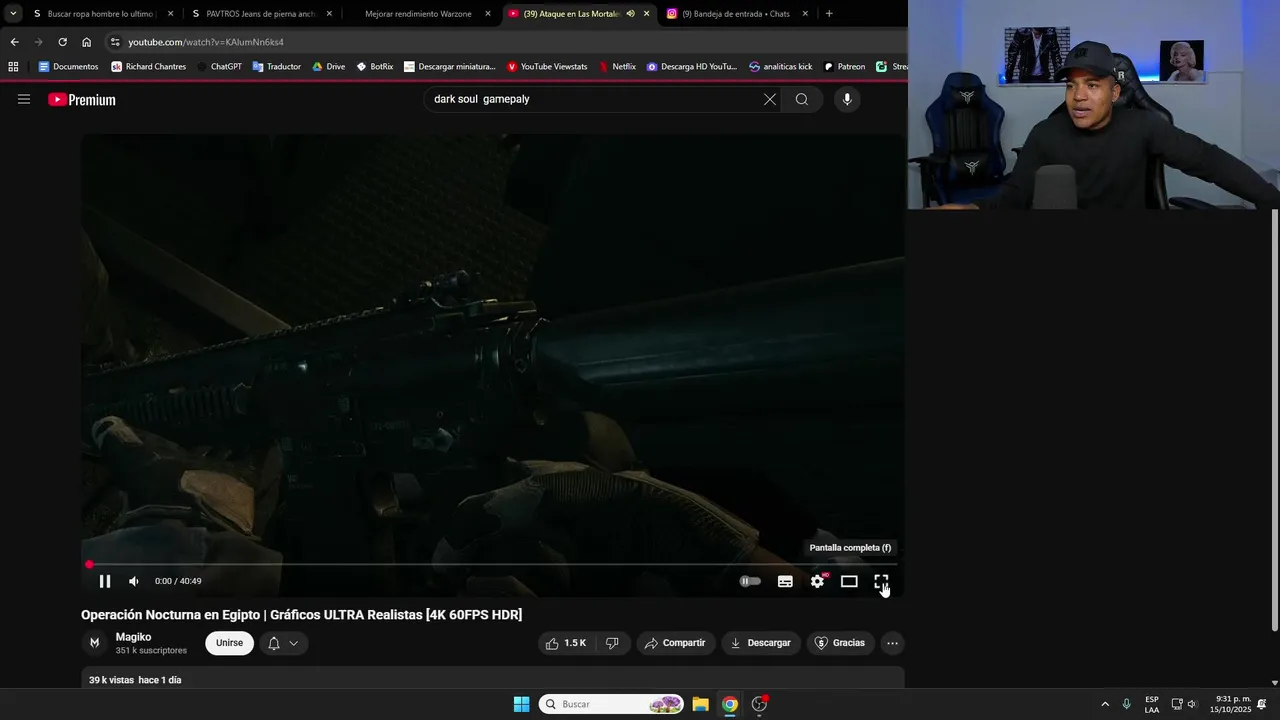
Task: Click the taskbar Buscar search box
Action: (x=612, y=704)
